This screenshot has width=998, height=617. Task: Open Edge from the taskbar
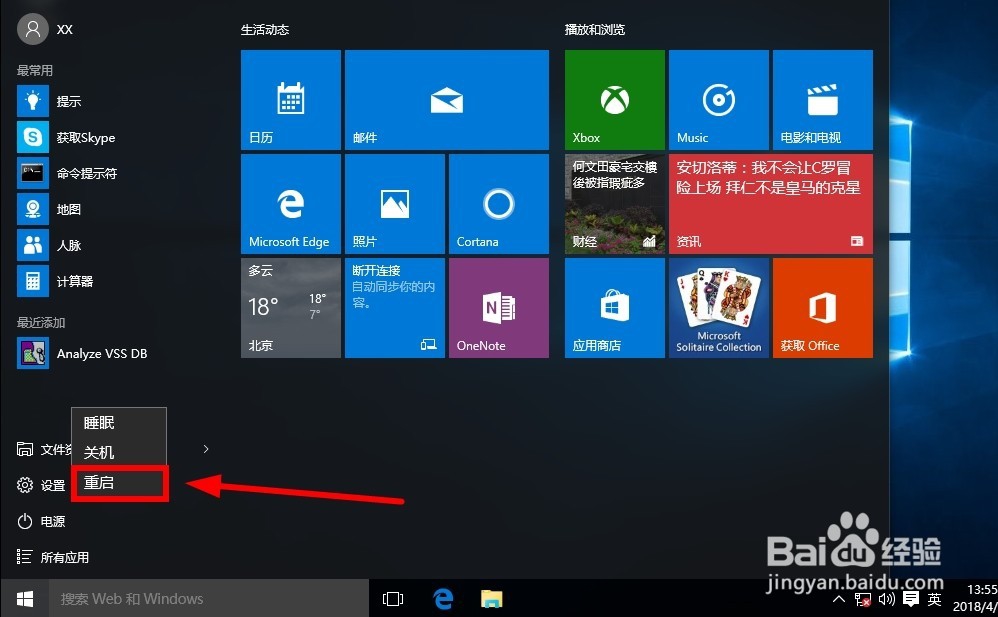coord(443,599)
